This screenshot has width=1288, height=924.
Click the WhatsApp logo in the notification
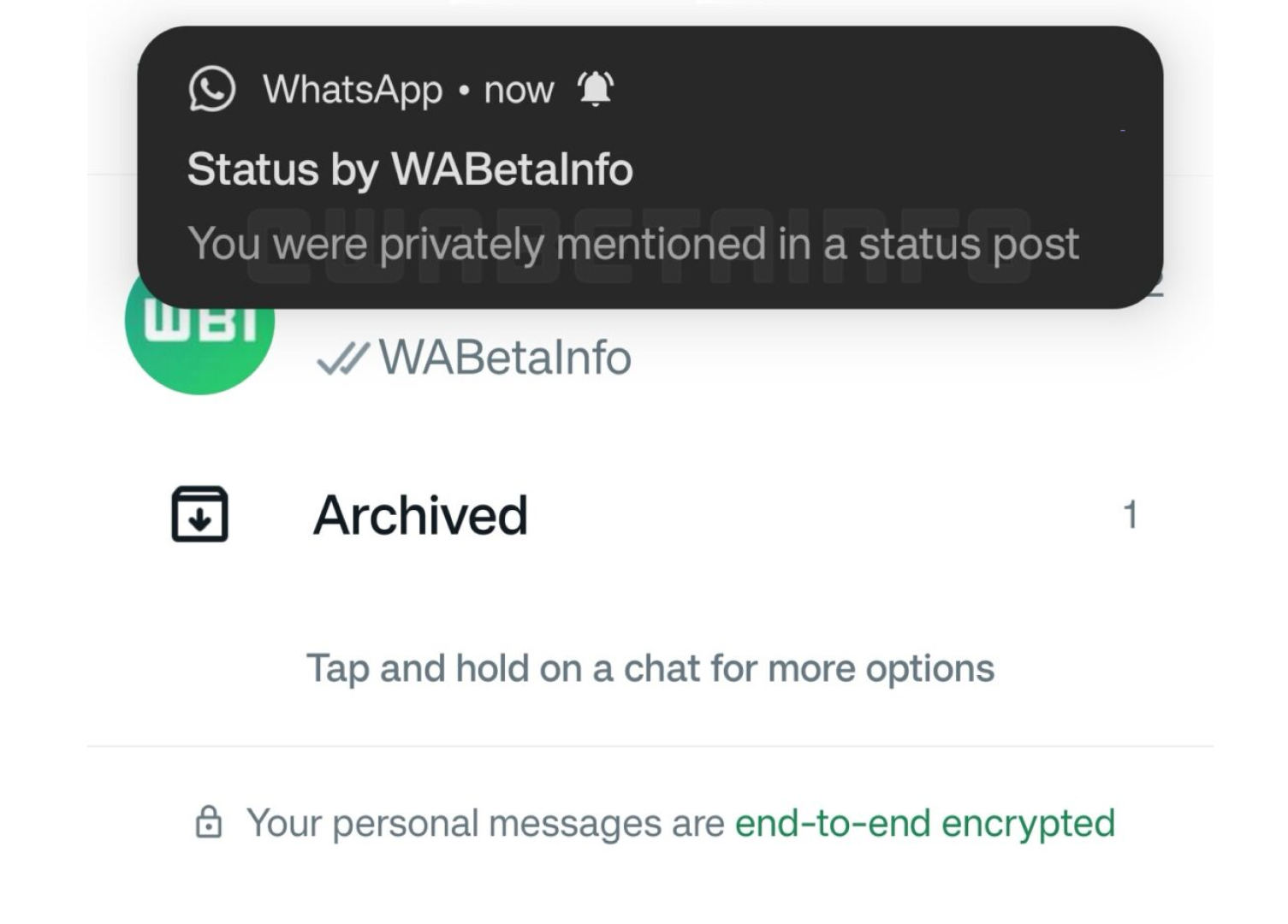tap(211, 89)
